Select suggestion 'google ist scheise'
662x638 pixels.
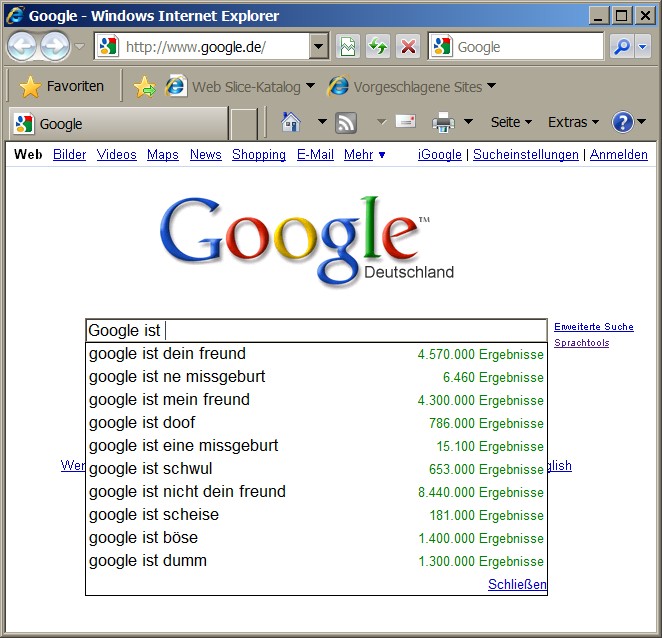[x=316, y=515]
